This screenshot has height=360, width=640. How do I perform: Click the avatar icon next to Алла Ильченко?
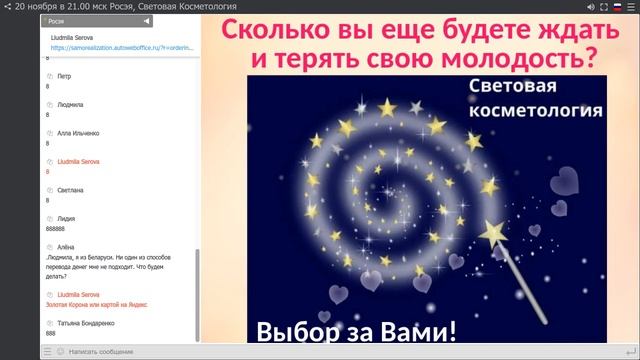point(50,133)
